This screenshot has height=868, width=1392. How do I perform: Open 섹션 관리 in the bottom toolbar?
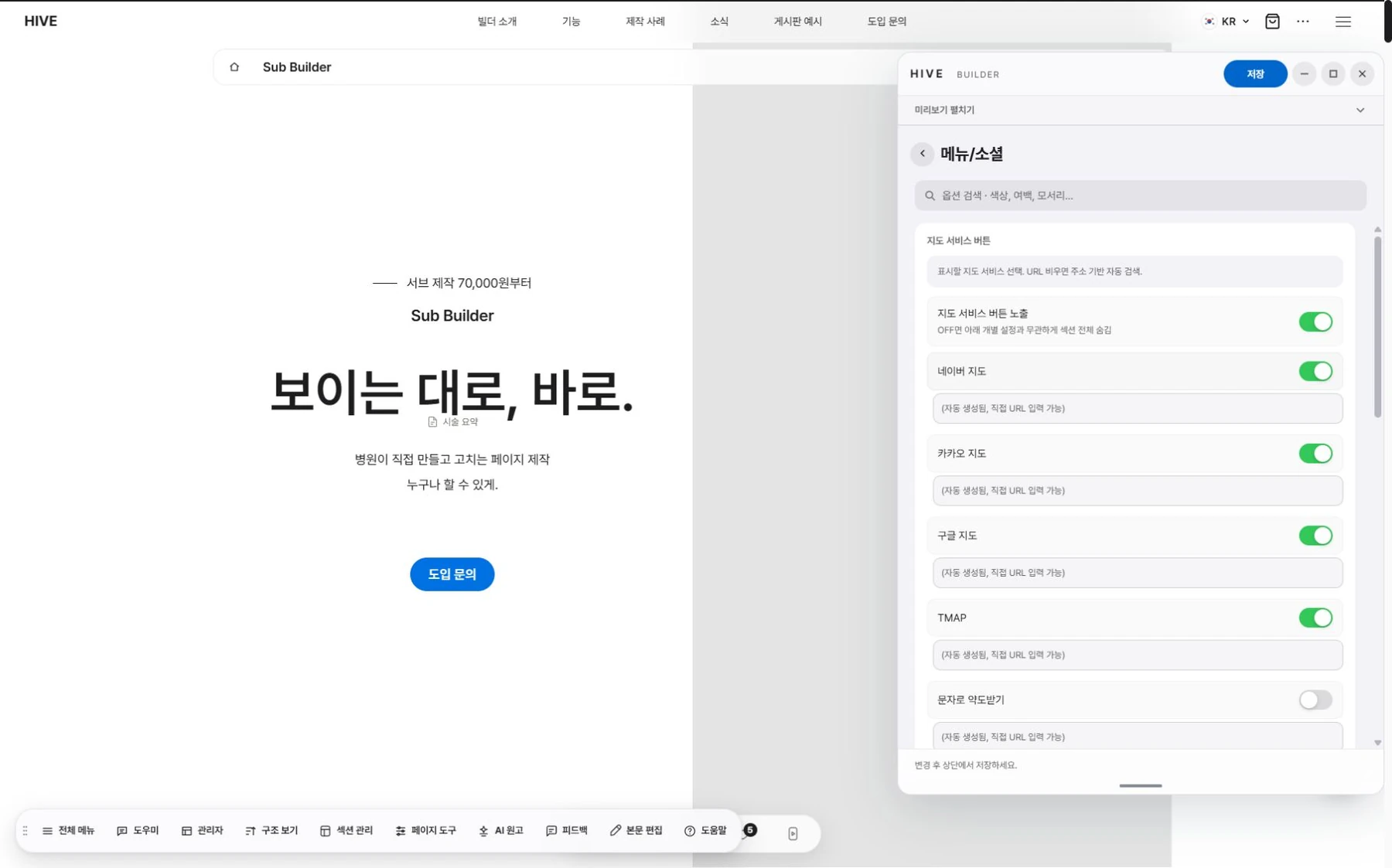[346, 831]
